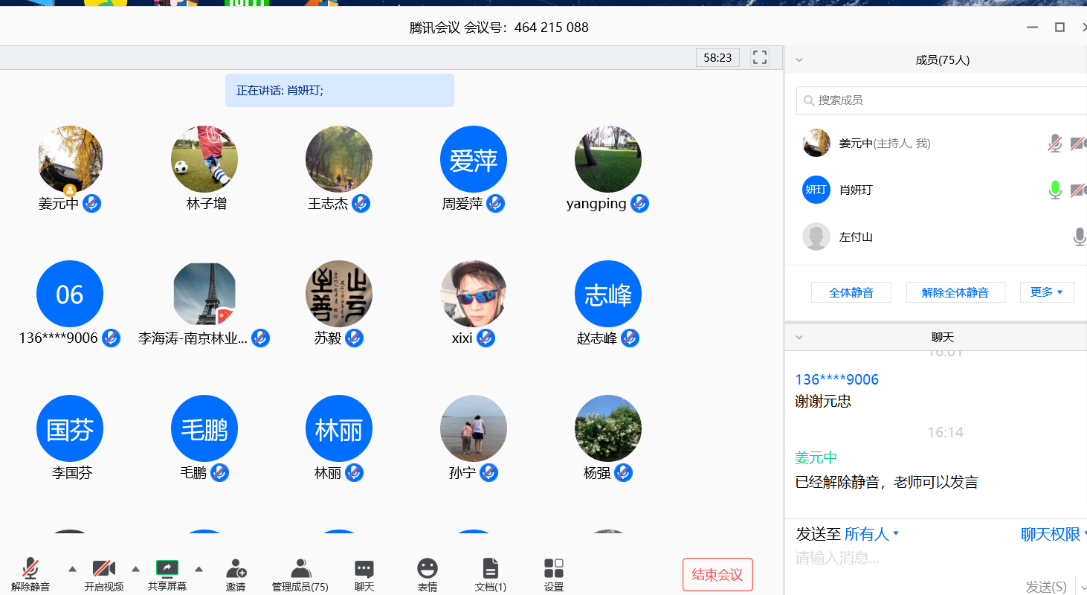Click the red 结束会议 end meeting button
This screenshot has height=595, width=1087.
coord(717,574)
